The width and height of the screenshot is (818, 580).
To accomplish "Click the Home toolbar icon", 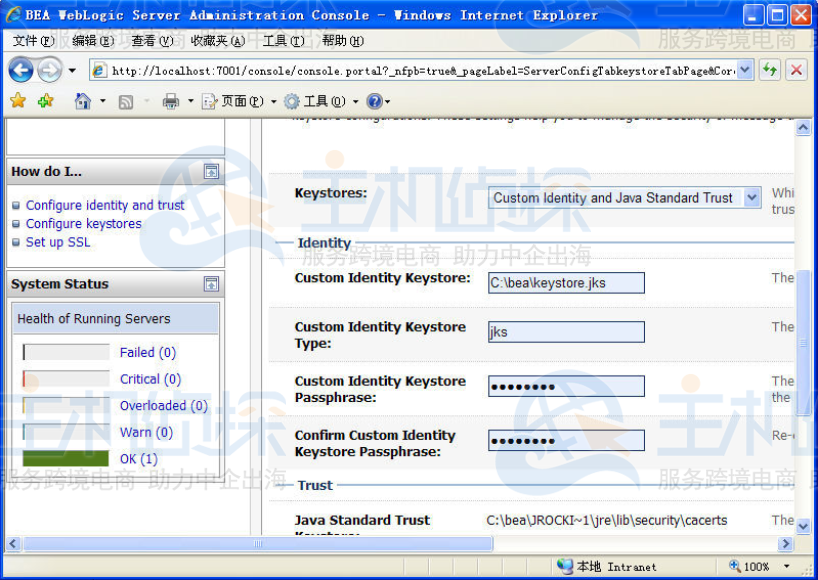I will [x=83, y=101].
